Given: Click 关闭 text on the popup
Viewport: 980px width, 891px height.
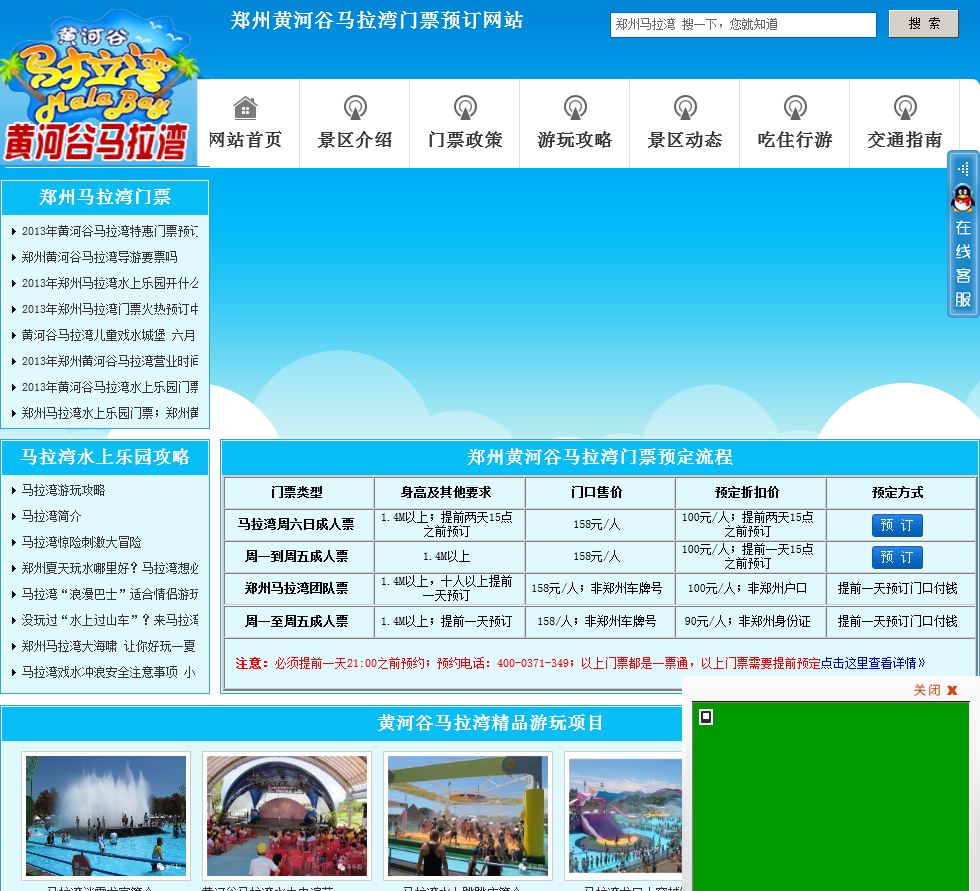Looking at the screenshot, I should pos(927,690).
